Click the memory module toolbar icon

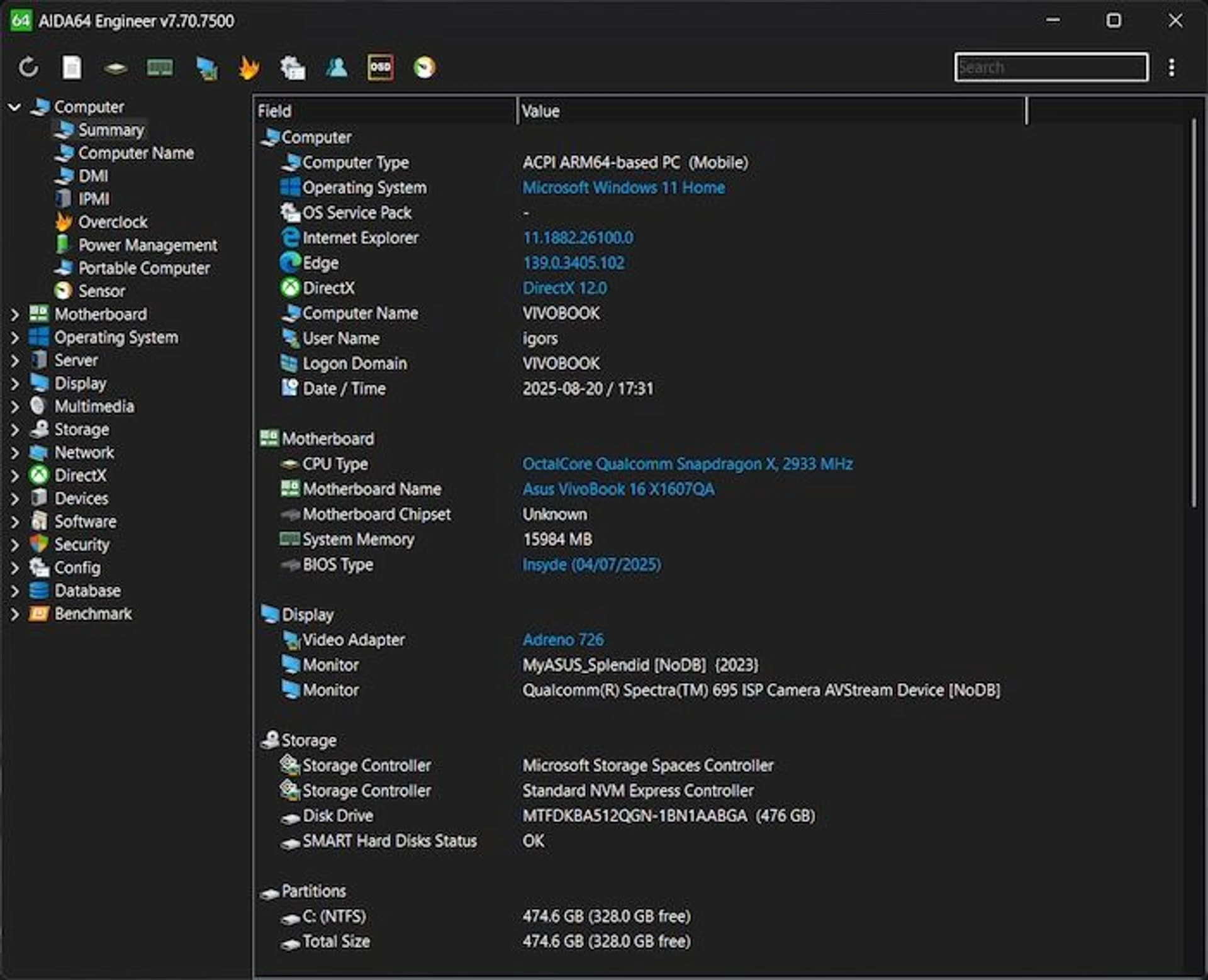[160, 67]
